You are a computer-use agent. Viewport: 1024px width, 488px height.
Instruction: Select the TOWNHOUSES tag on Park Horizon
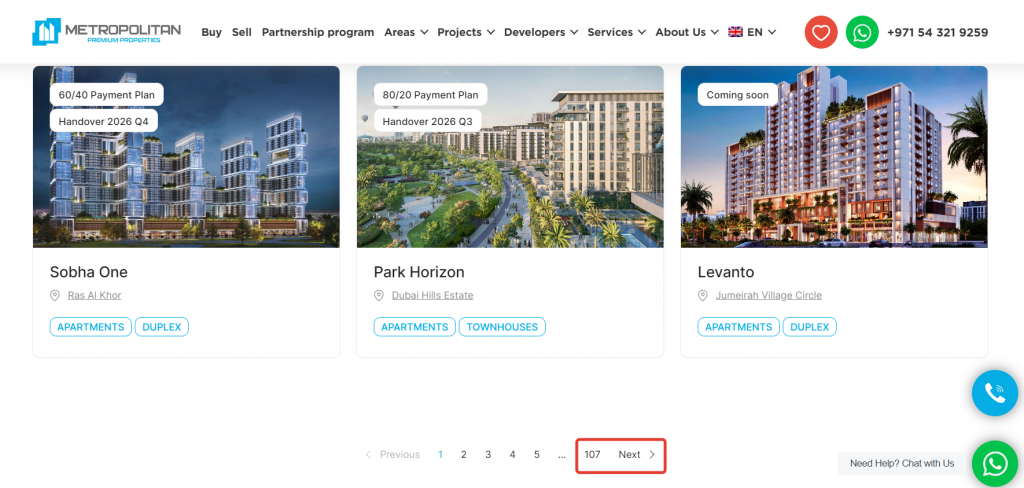(x=501, y=327)
